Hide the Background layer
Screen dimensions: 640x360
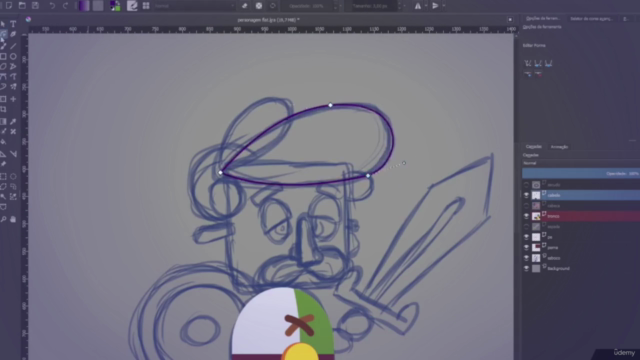click(526, 268)
